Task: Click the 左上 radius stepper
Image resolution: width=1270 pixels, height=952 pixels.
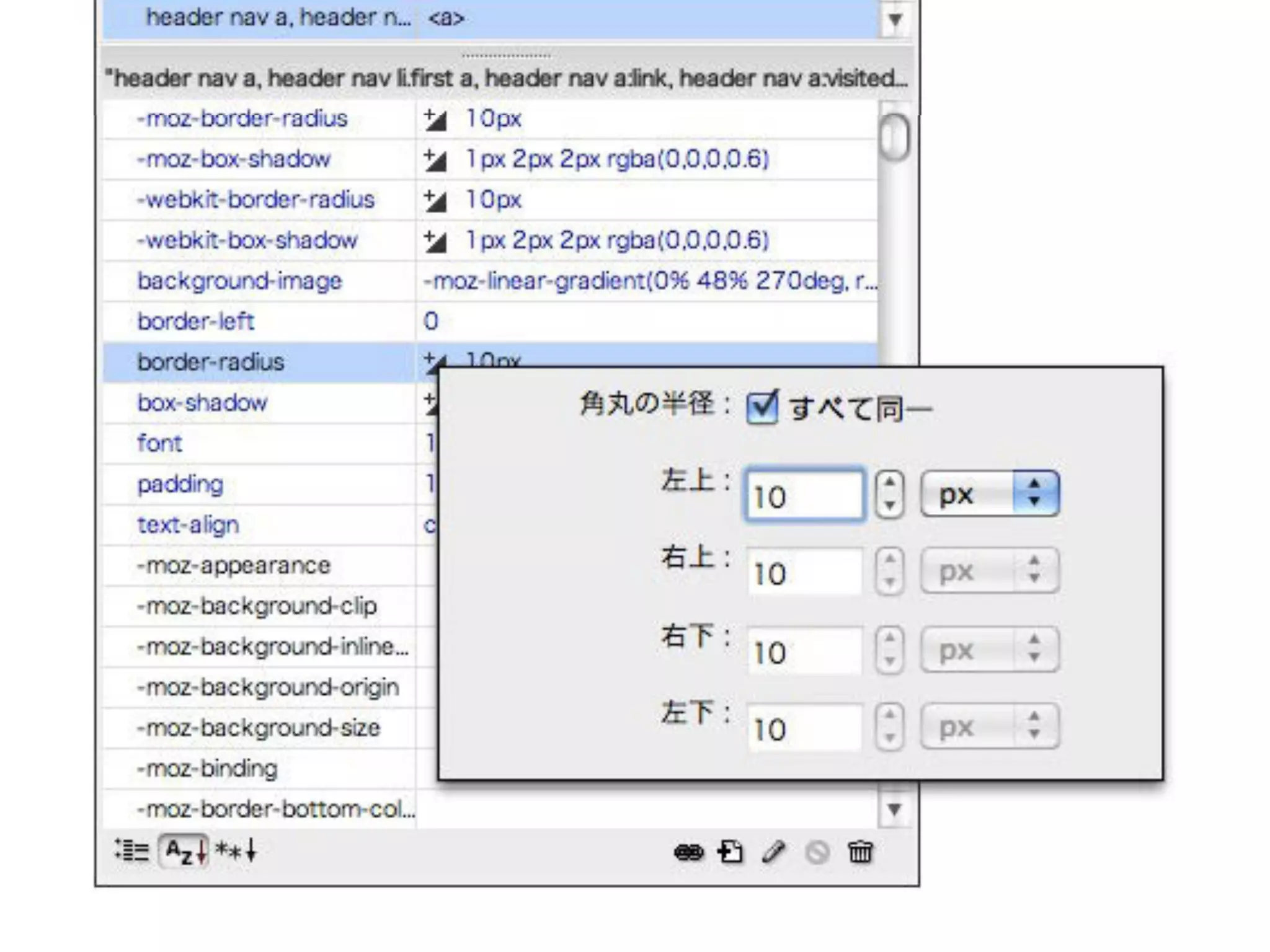Action: coord(890,494)
